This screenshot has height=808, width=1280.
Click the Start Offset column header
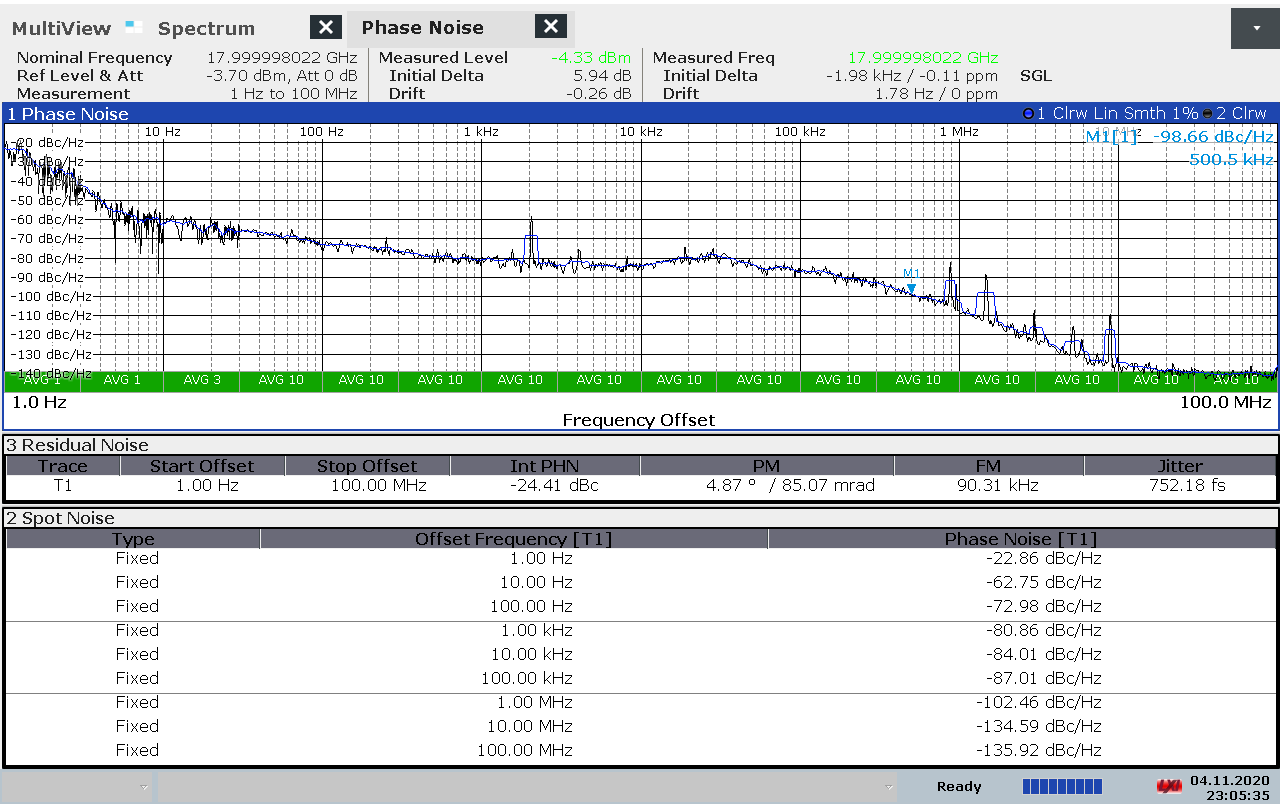[202, 466]
